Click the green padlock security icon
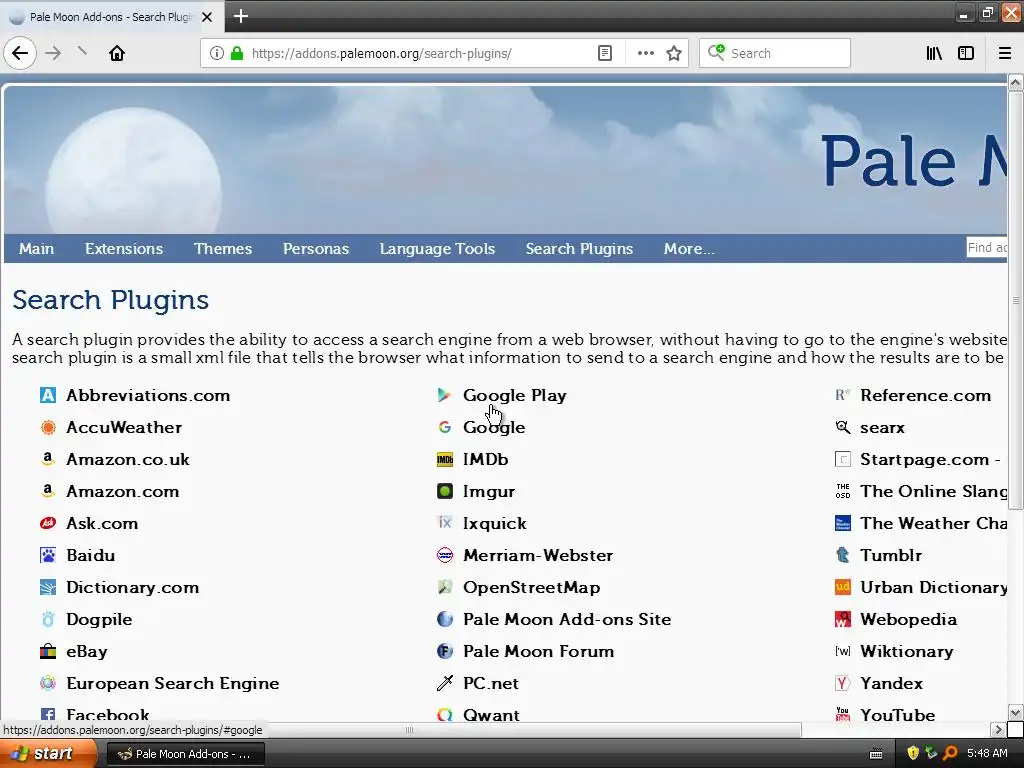The width and height of the screenshot is (1024, 768). pyautogui.click(x=237, y=53)
